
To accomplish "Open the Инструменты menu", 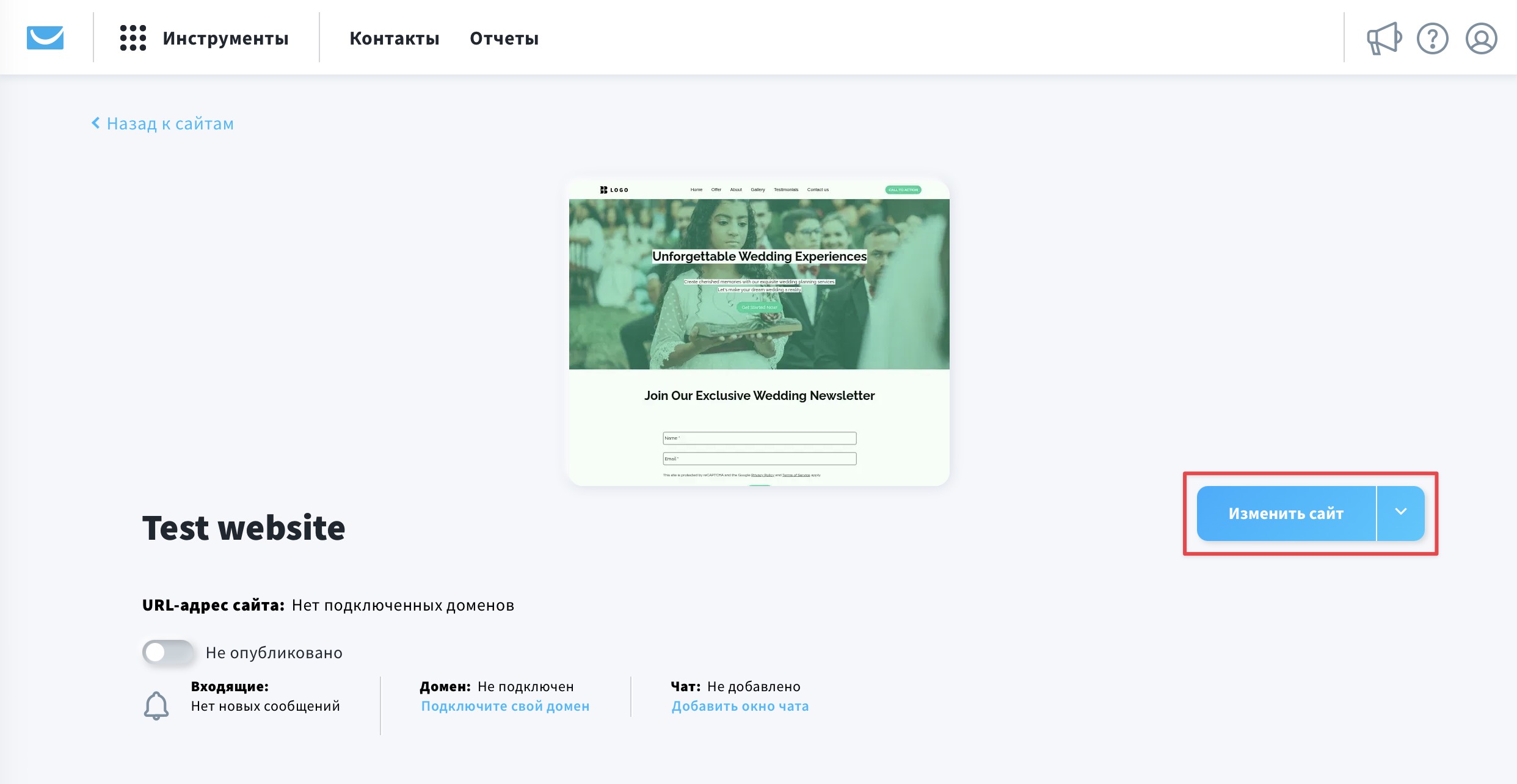I will [x=225, y=38].
